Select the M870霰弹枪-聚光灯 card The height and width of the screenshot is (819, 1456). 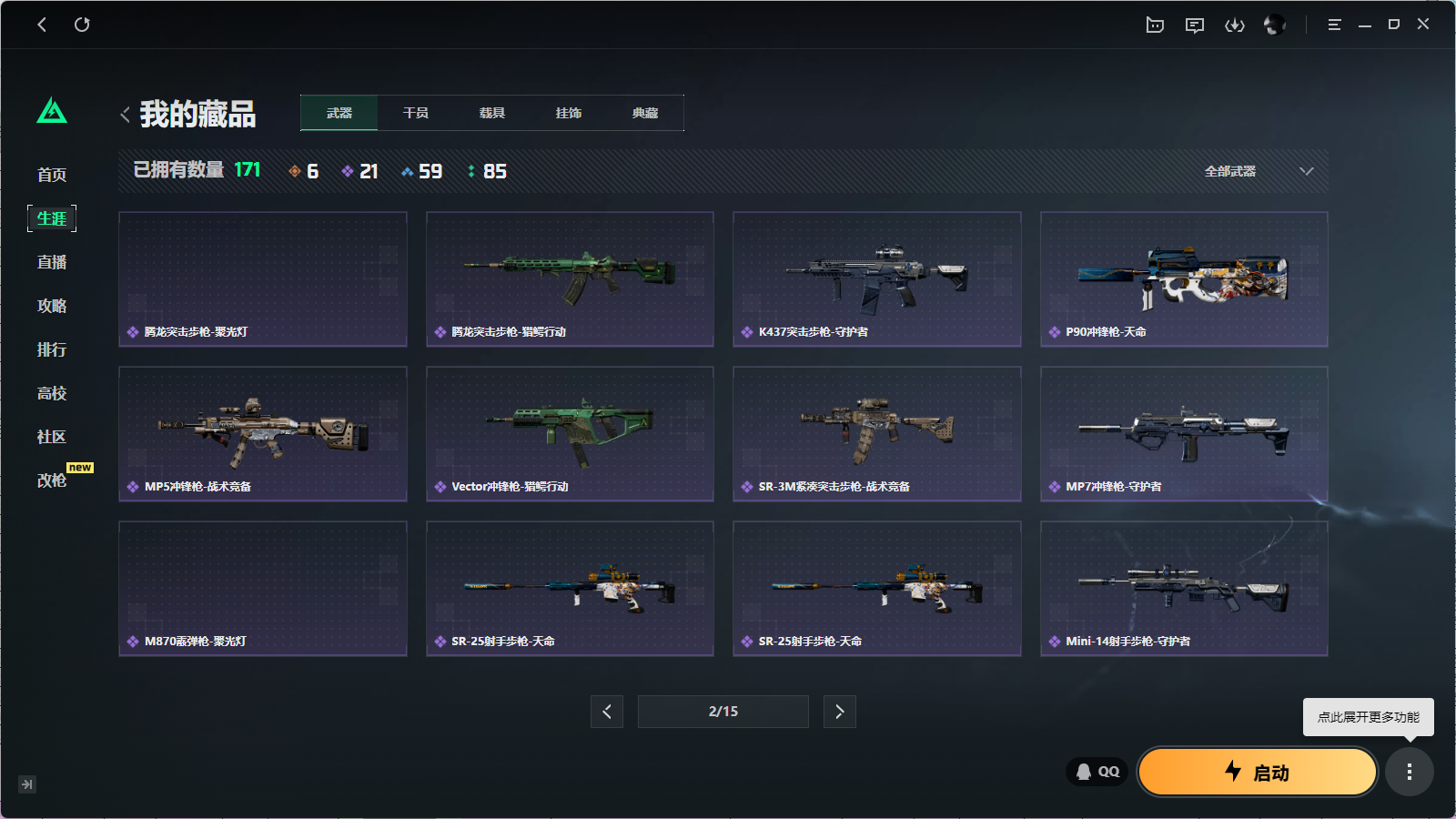(x=263, y=589)
